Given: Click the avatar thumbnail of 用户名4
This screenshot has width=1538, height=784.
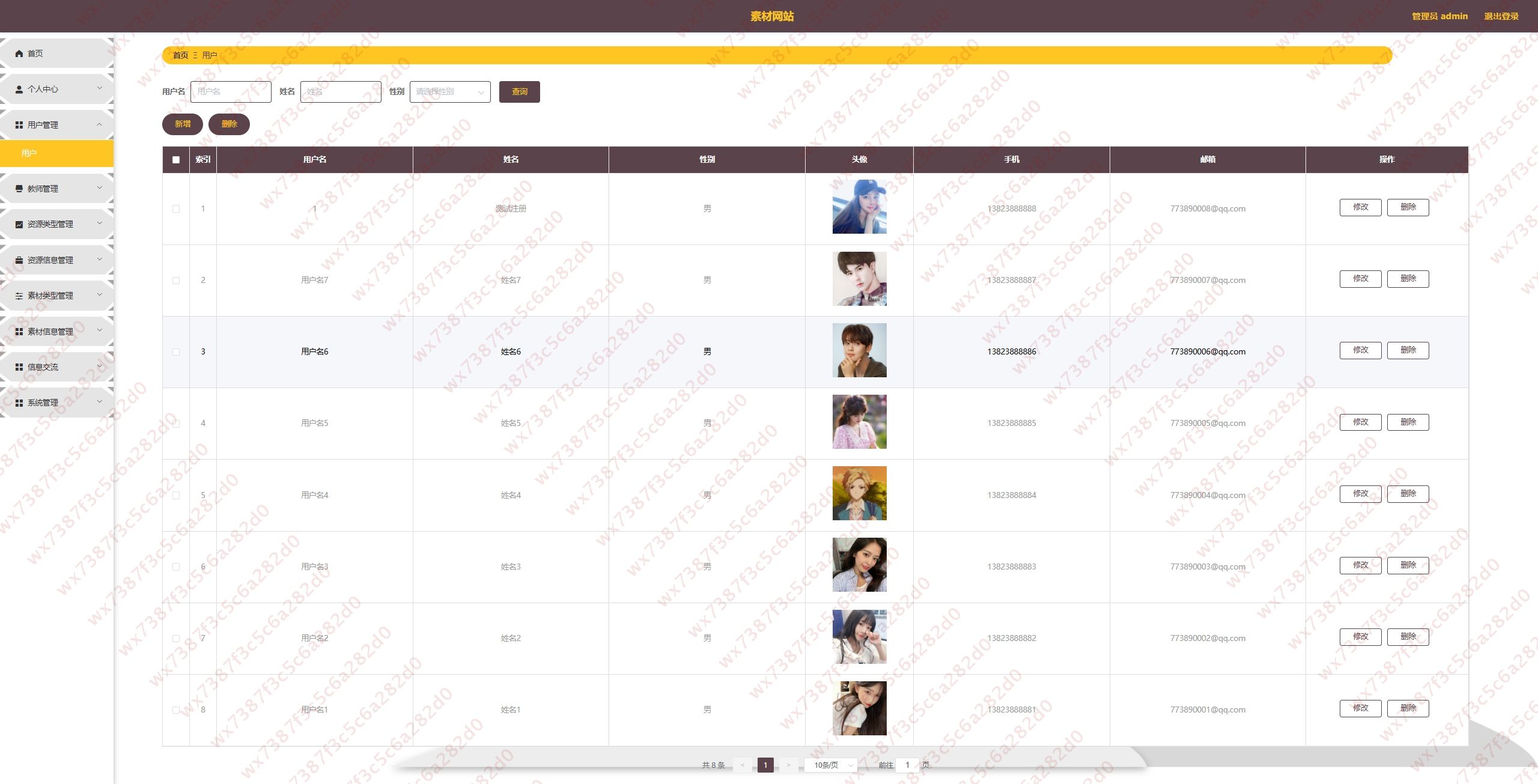Looking at the screenshot, I should [x=859, y=493].
